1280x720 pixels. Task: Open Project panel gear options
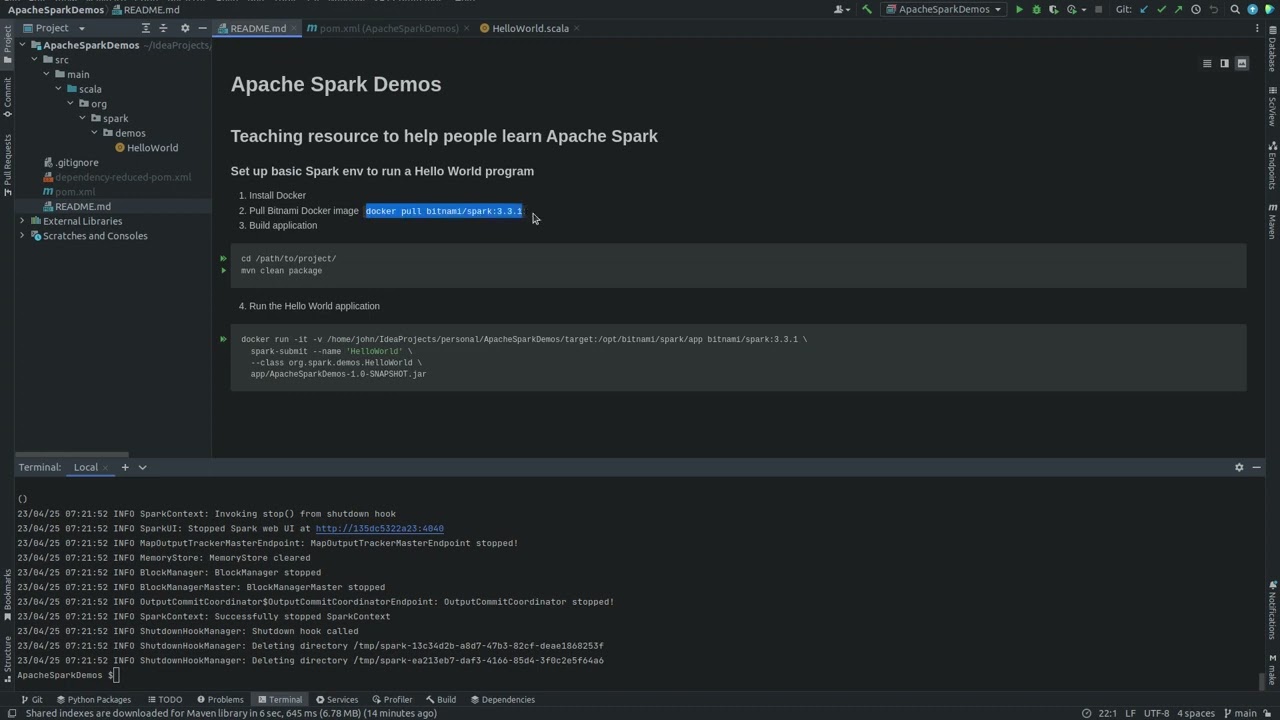[184, 28]
